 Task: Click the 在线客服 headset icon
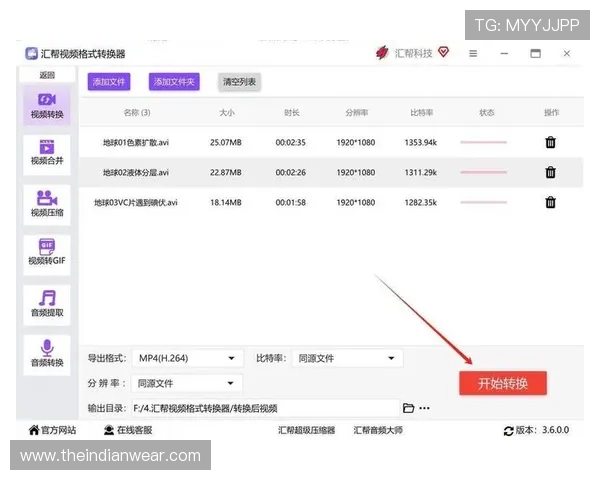[109, 430]
